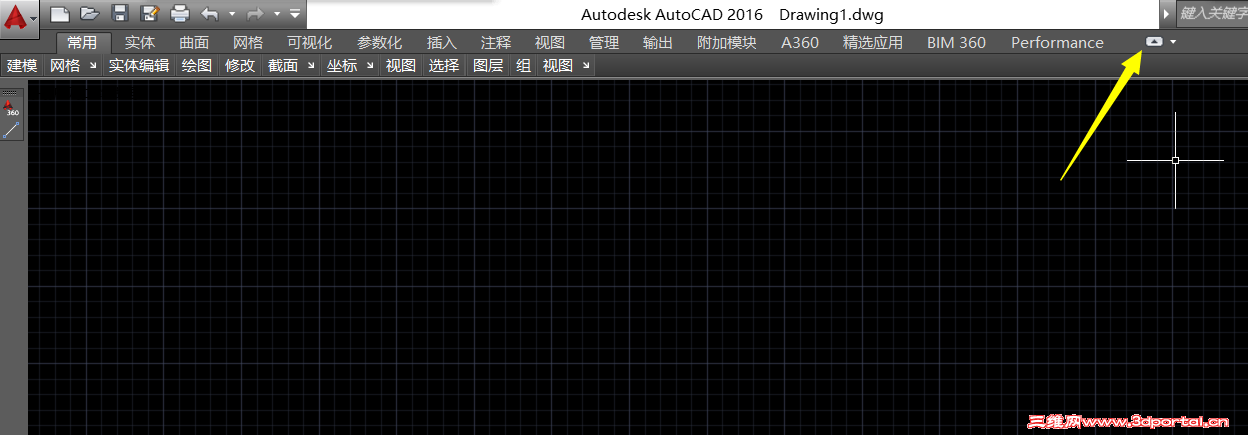
Task: Click the Plot printer icon
Action: (x=180, y=14)
